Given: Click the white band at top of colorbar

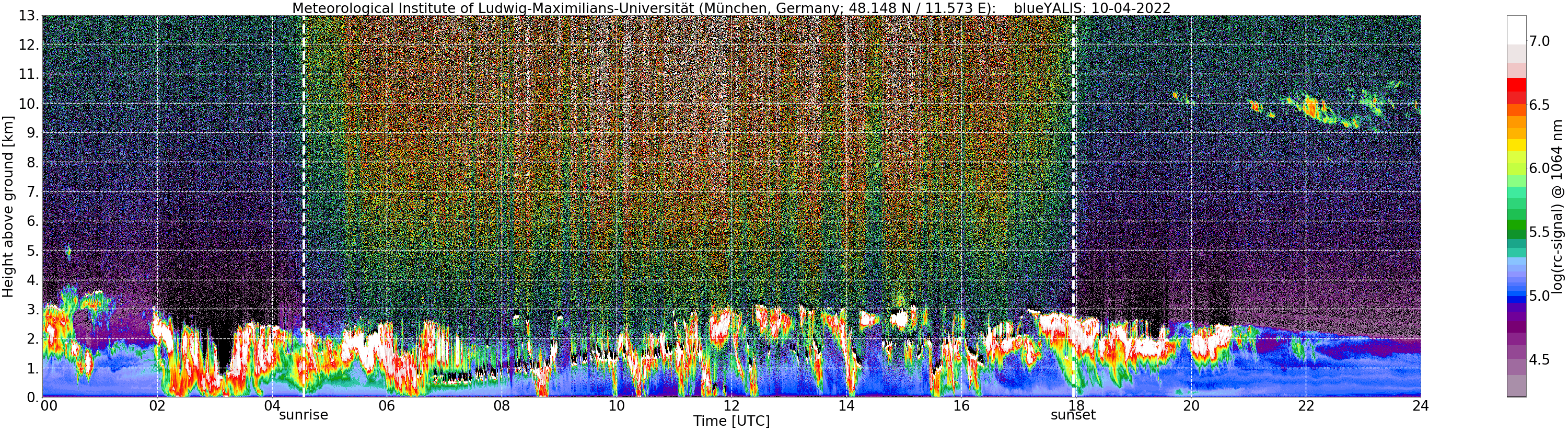Looking at the screenshot, I should coord(1516,30).
